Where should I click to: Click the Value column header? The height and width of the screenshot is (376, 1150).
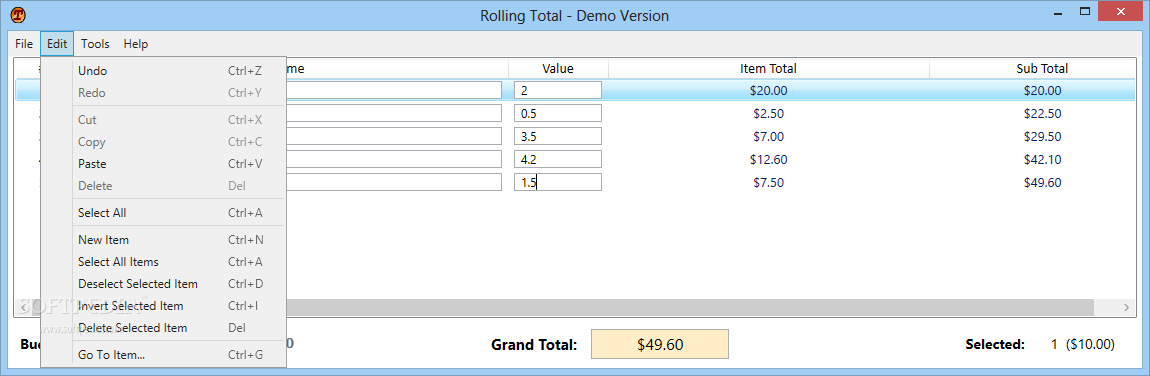(x=558, y=68)
